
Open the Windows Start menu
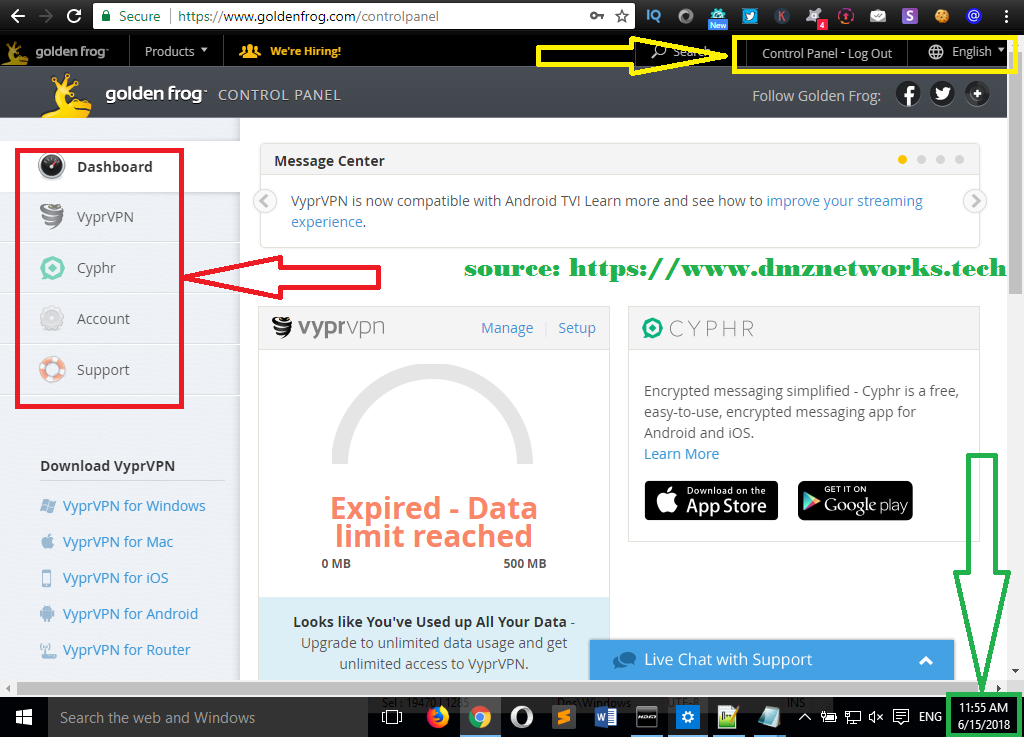[24, 717]
